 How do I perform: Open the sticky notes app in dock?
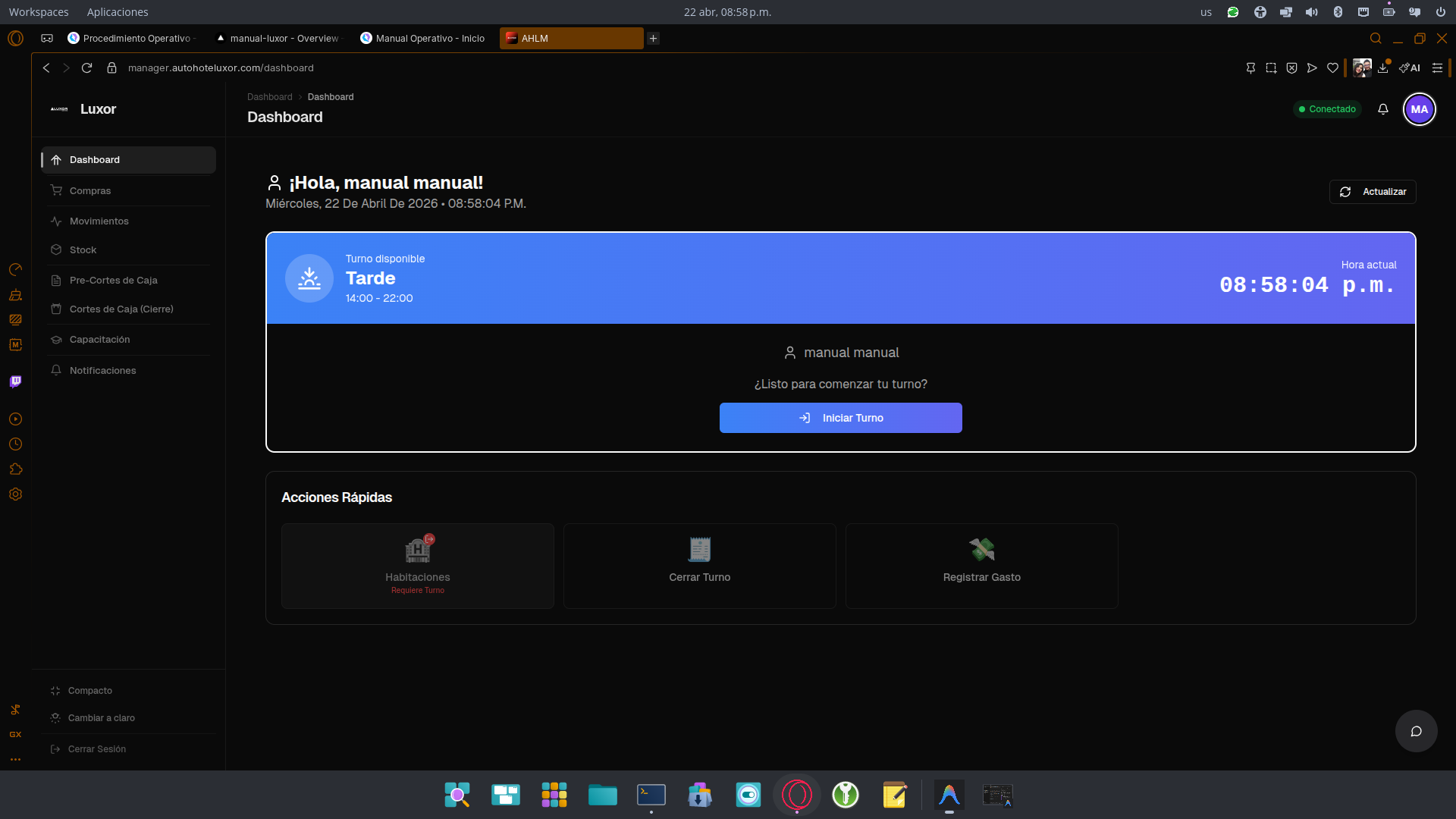click(x=894, y=795)
